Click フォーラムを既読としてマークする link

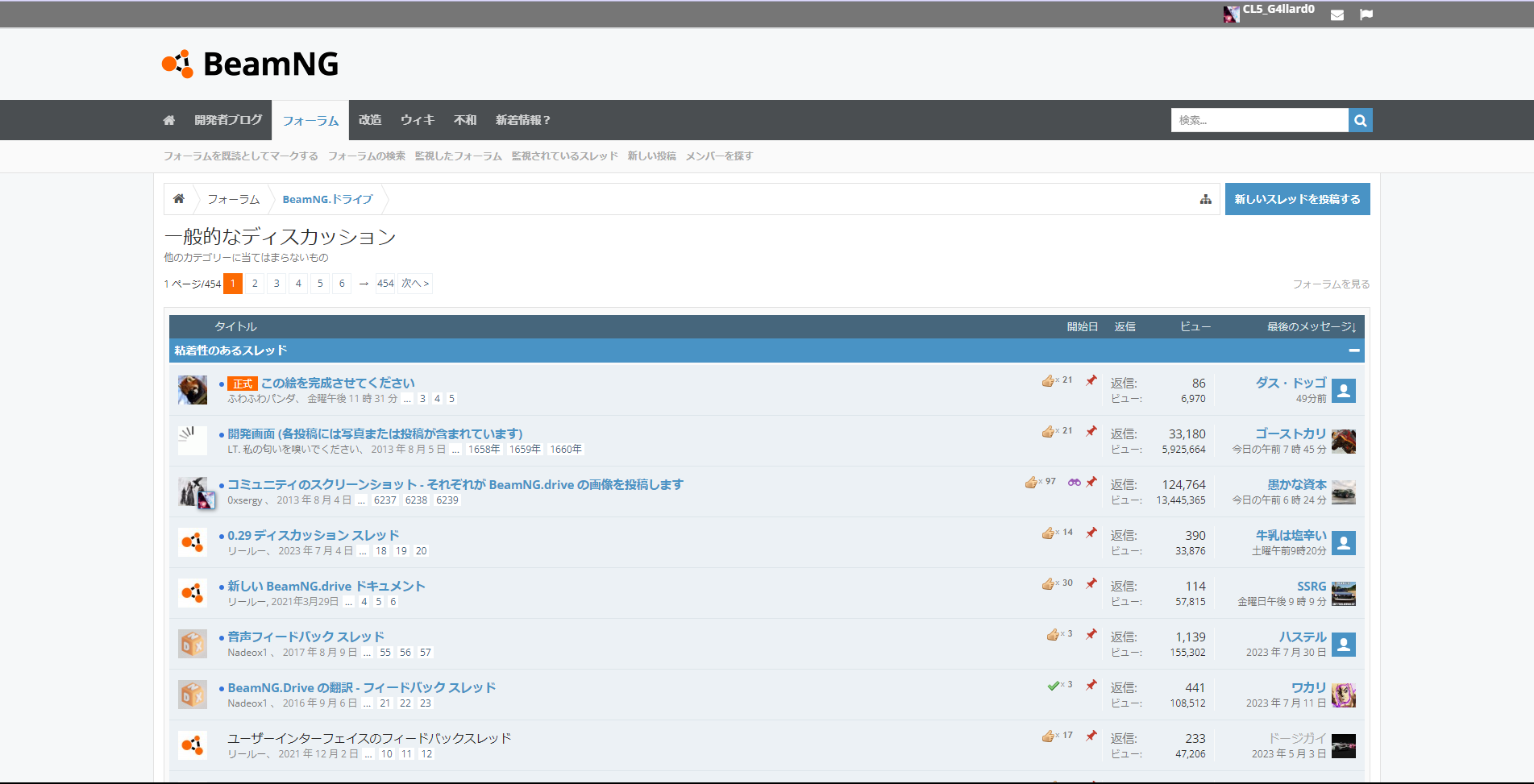241,156
